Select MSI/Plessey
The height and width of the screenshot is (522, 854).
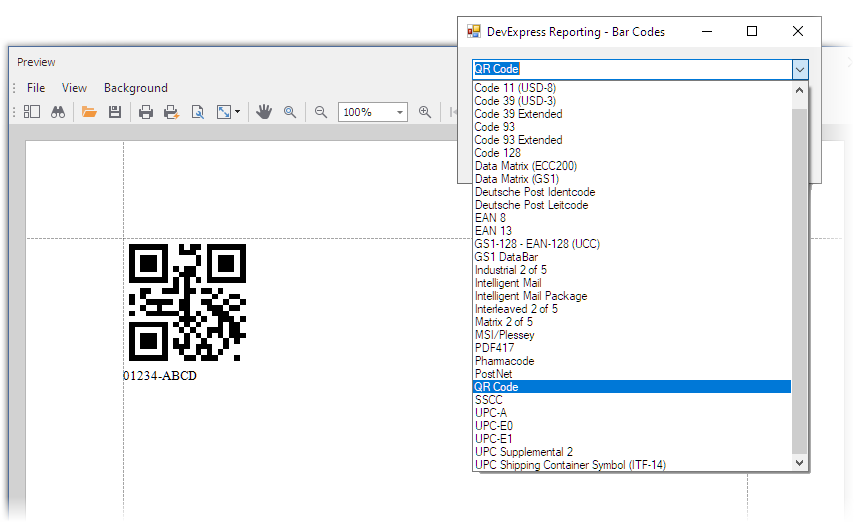[632, 335]
